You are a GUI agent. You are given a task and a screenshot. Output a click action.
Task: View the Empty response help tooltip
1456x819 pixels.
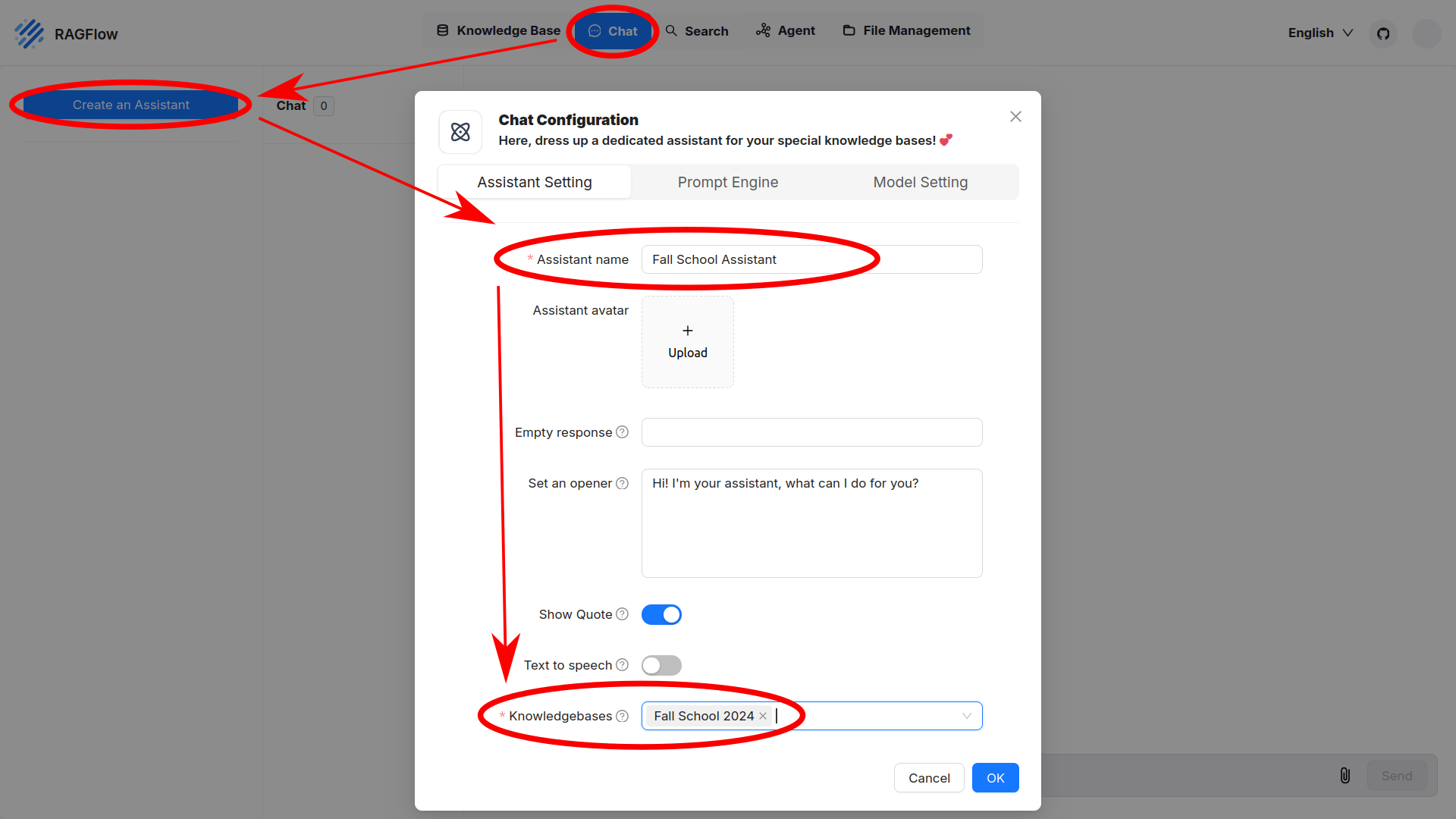(x=623, y=431)
